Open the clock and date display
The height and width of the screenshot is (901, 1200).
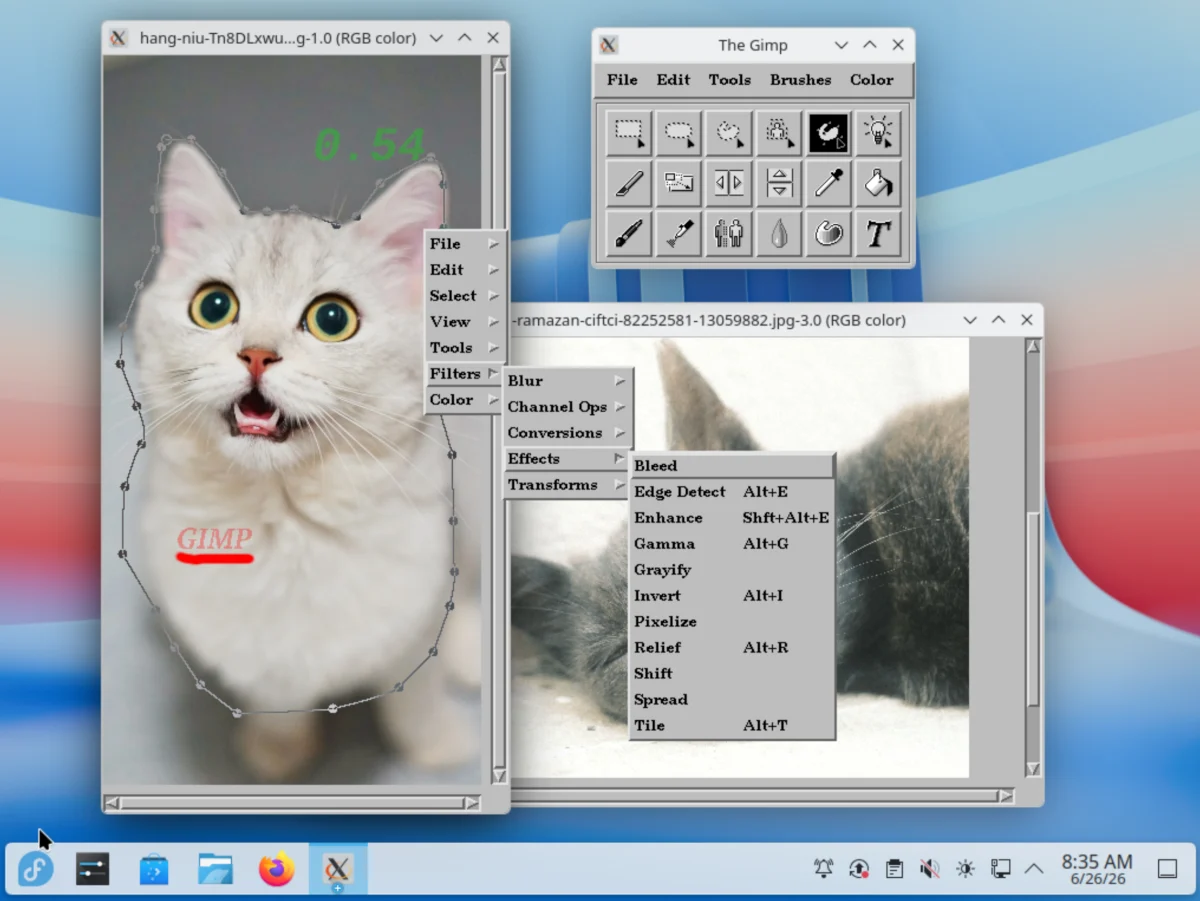tap(1097, 869)
